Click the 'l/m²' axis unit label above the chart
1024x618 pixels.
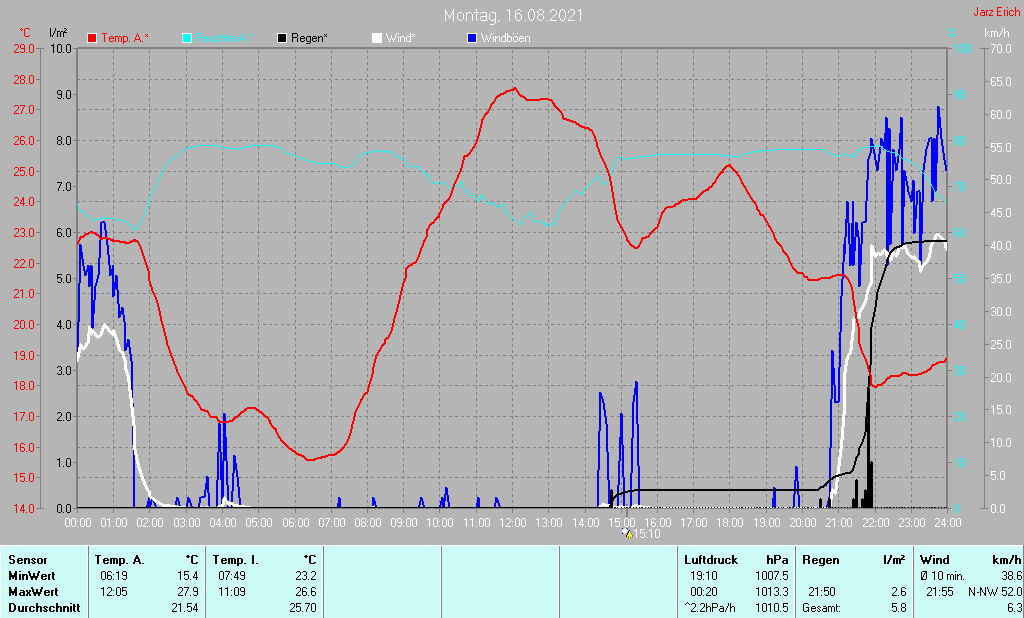(x=58, y=33)
